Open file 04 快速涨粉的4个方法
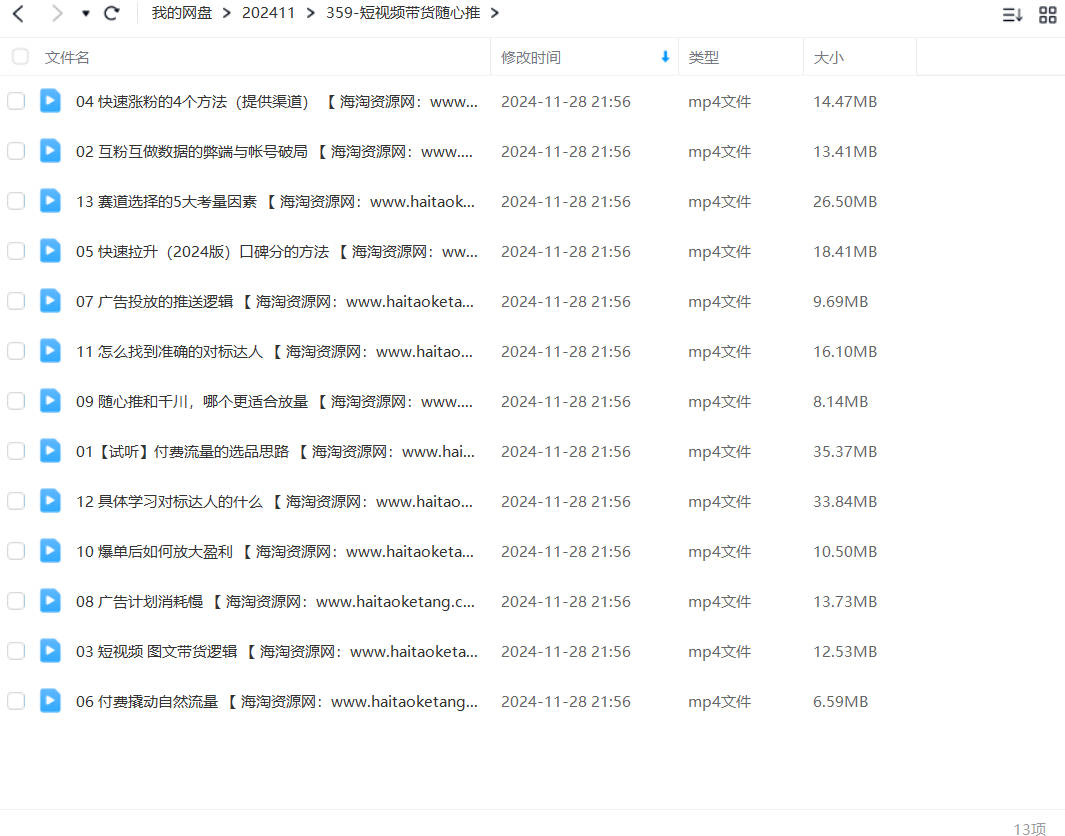The image size is (1065, 836). [x=276, y=101]
